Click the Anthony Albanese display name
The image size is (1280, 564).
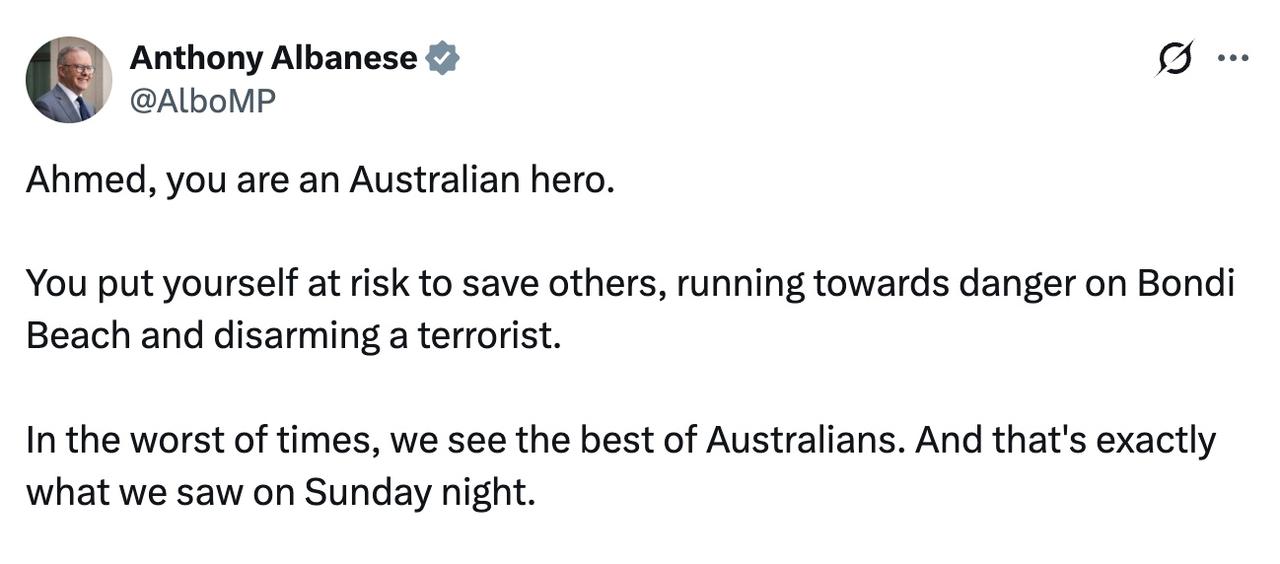tap(273, 59)
